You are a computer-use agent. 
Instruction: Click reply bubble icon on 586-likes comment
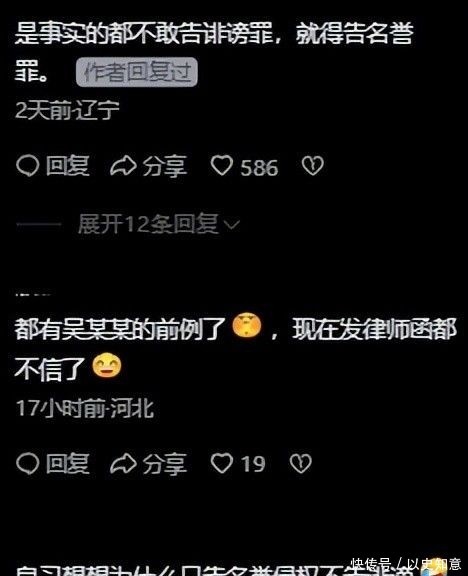(x=28, y=166)
